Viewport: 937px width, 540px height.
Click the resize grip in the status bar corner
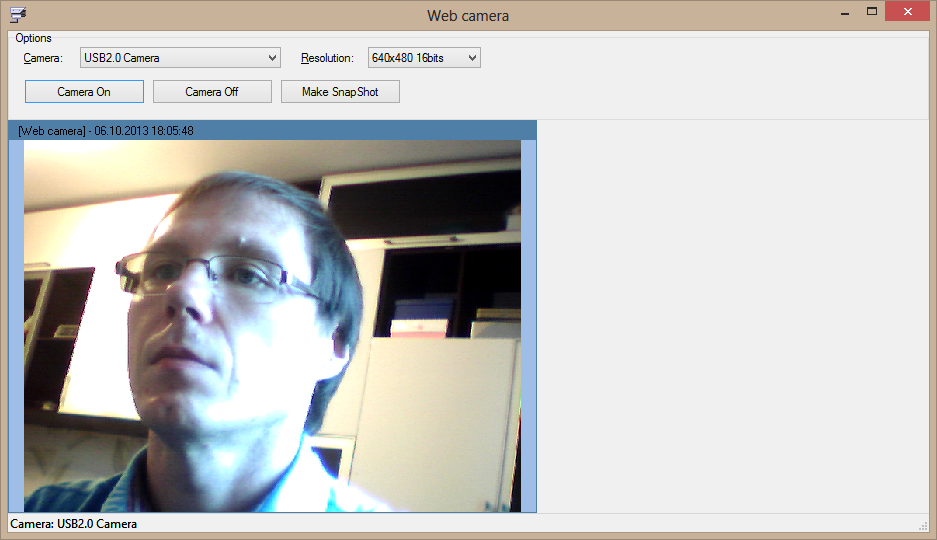tap(923, 526)
